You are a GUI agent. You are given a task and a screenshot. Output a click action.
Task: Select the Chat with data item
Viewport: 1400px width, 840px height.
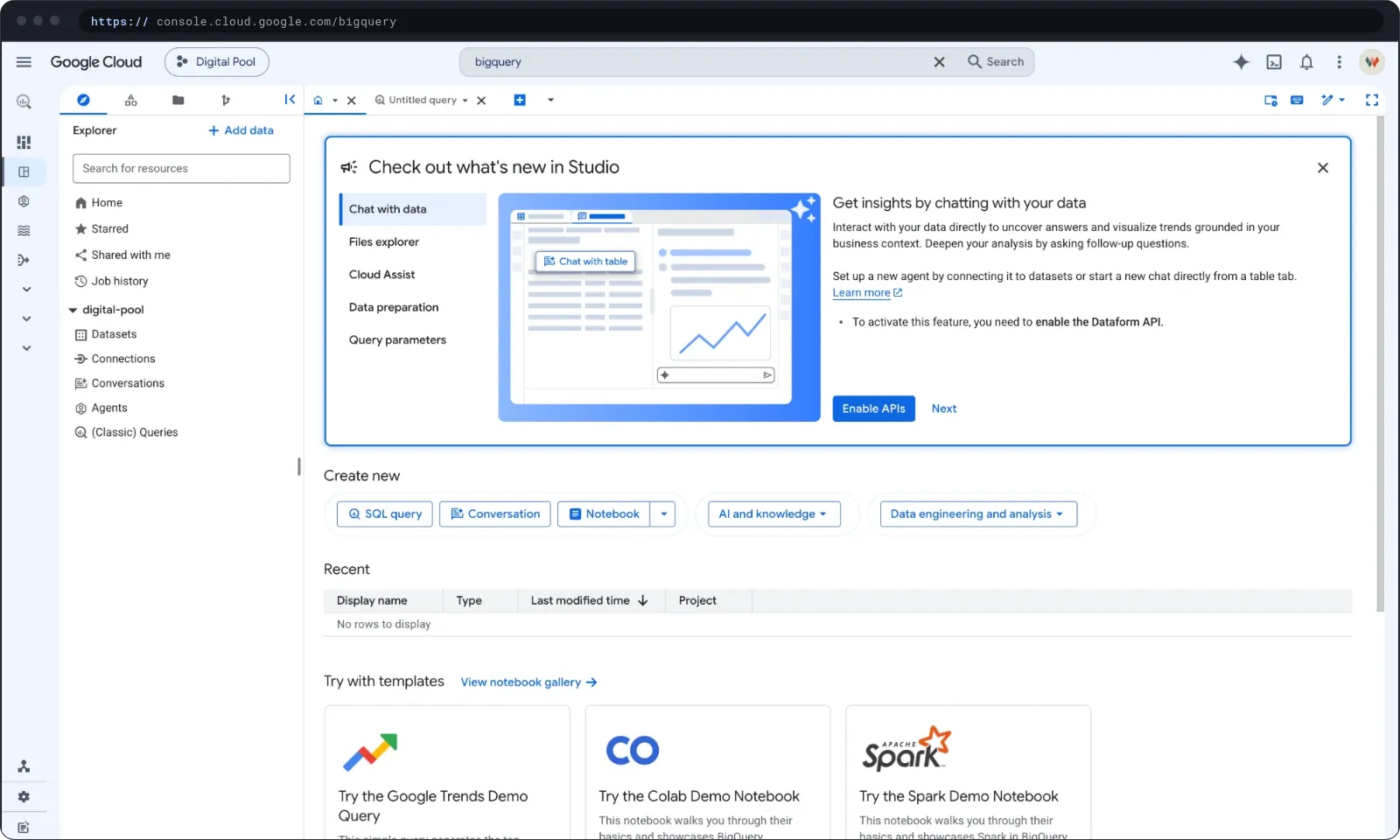(413, 209)
